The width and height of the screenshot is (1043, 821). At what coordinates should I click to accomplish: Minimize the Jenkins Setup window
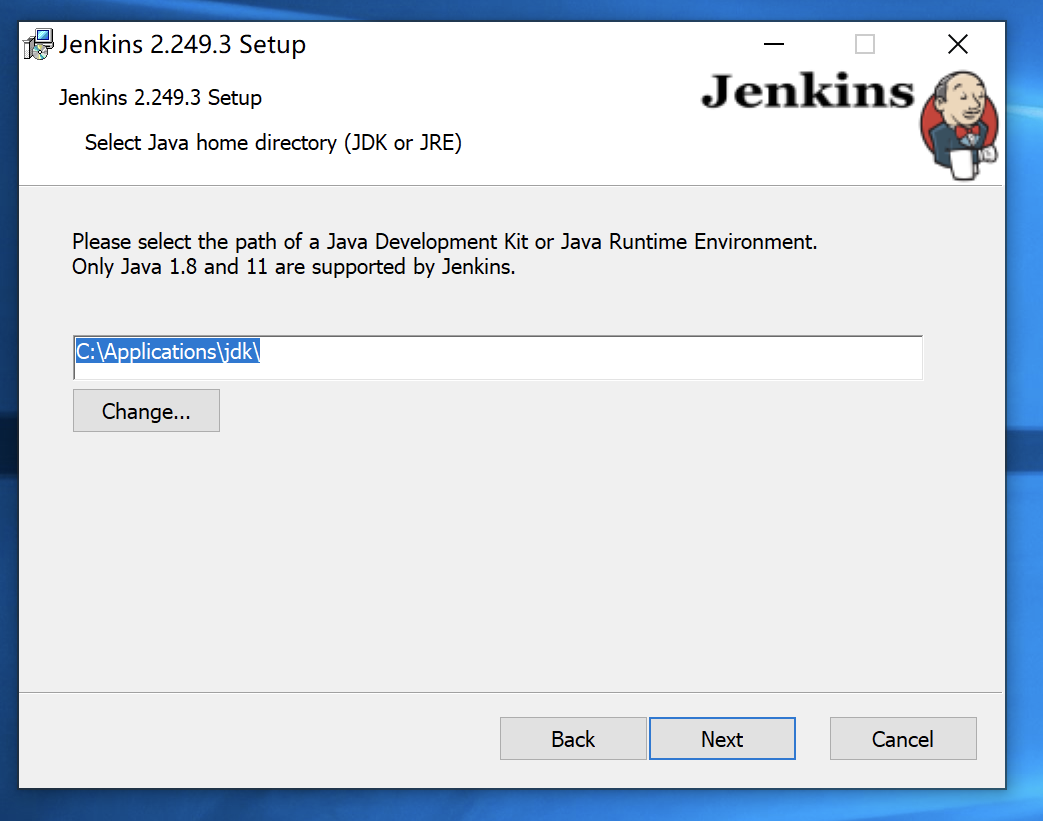coord(774,45)
